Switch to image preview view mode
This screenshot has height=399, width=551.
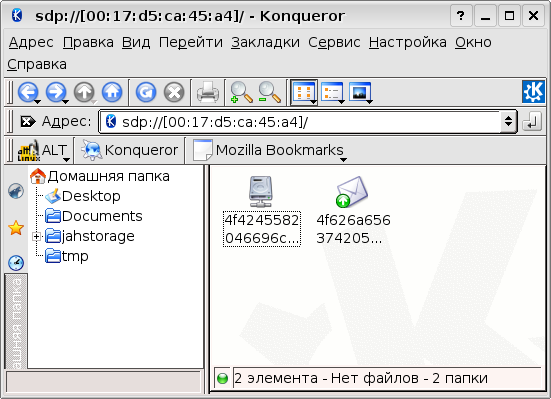pos(360,92)
